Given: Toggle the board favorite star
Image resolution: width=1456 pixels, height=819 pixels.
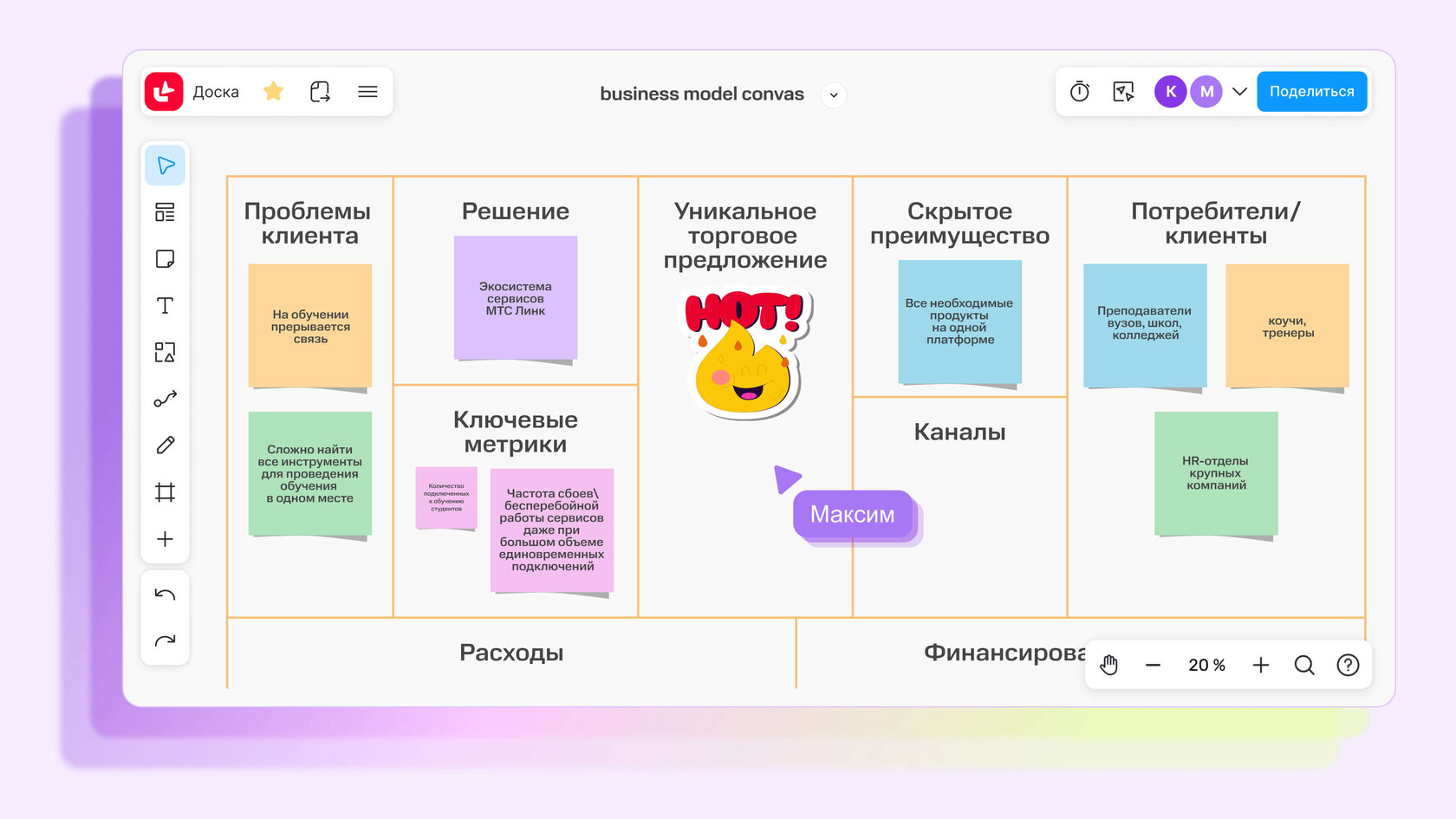Looking at the screenshot, I should point(274,90).
